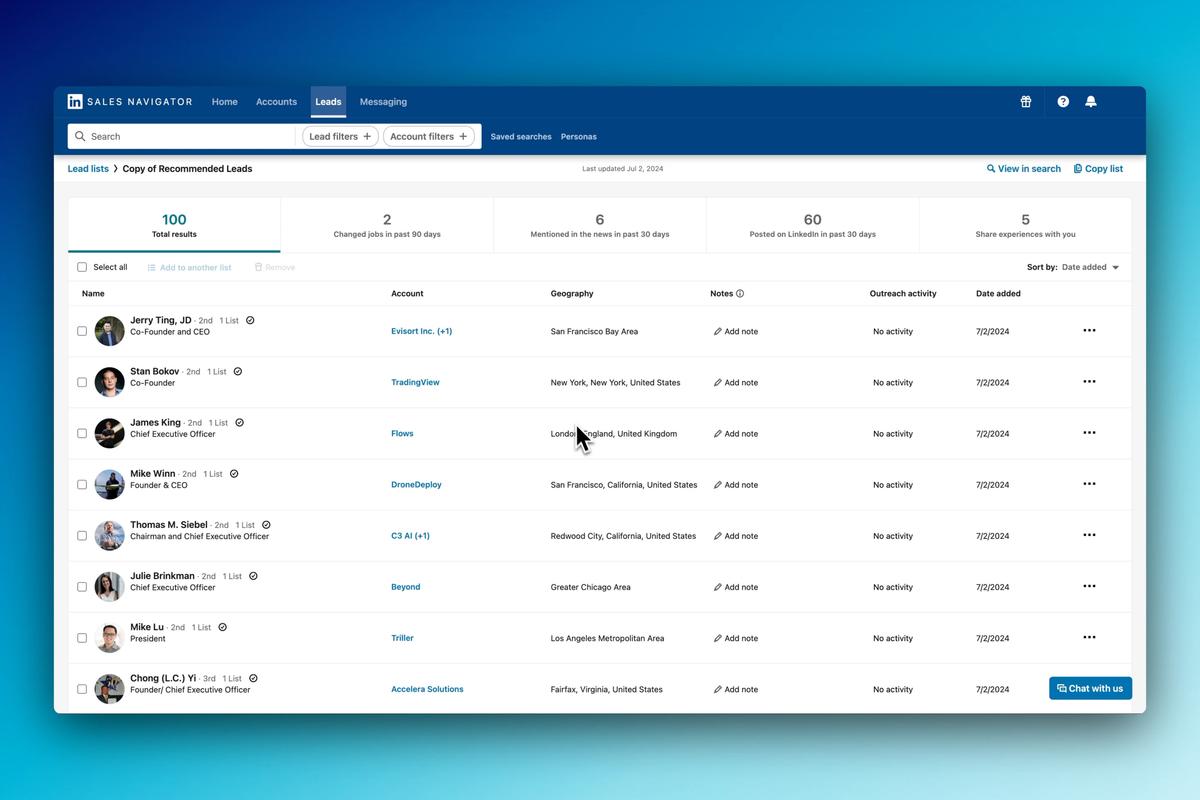Expand Account filters
The height and width of the screenshot is (800, 1200).
(x=429, y=136)
